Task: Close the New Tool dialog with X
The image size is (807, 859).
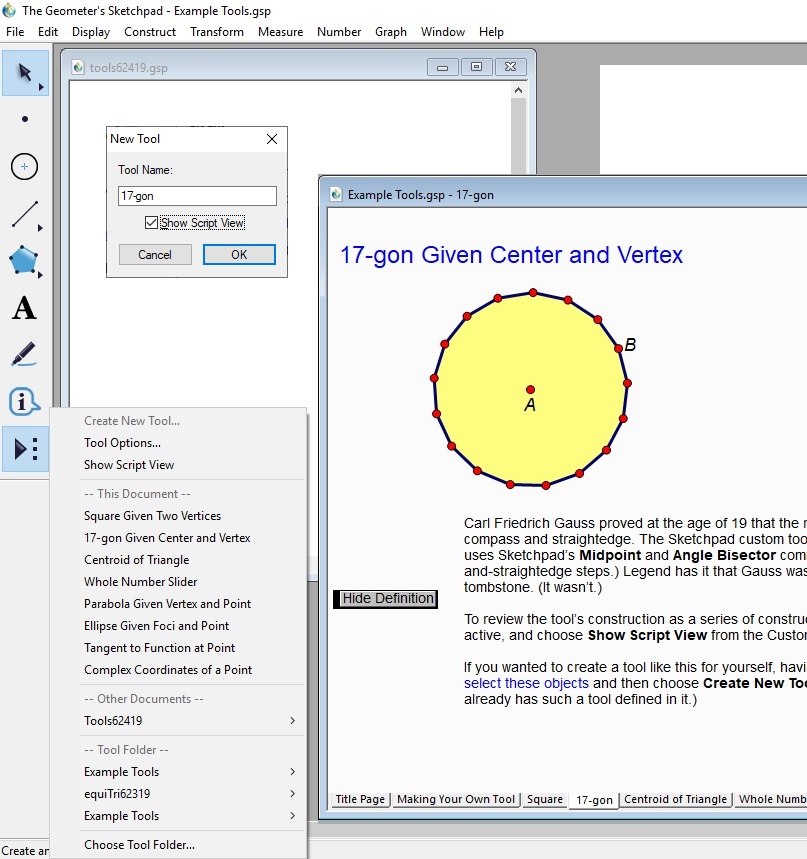Action: [272, 139]
